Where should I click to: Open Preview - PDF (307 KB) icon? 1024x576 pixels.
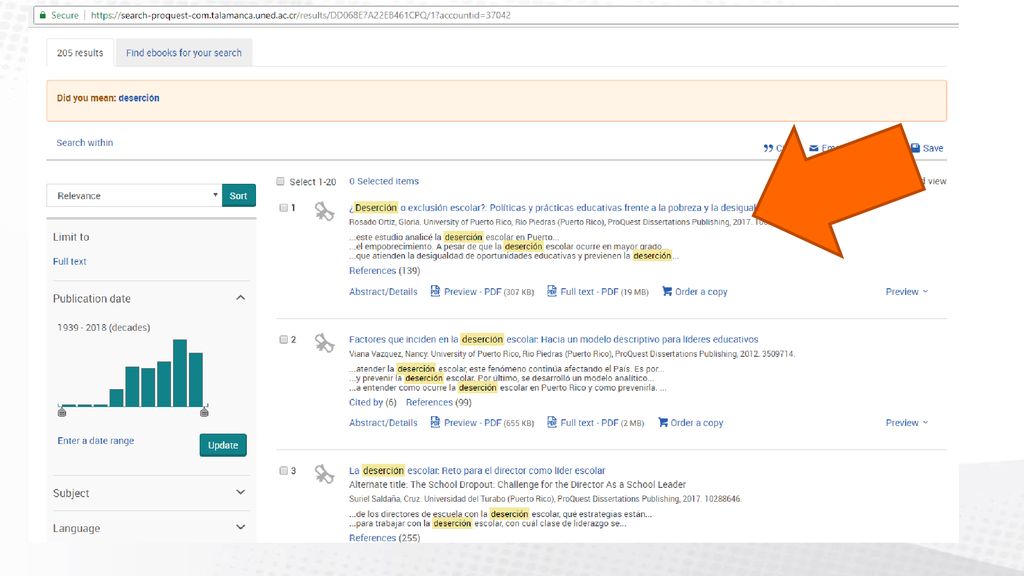coord(435,291)
